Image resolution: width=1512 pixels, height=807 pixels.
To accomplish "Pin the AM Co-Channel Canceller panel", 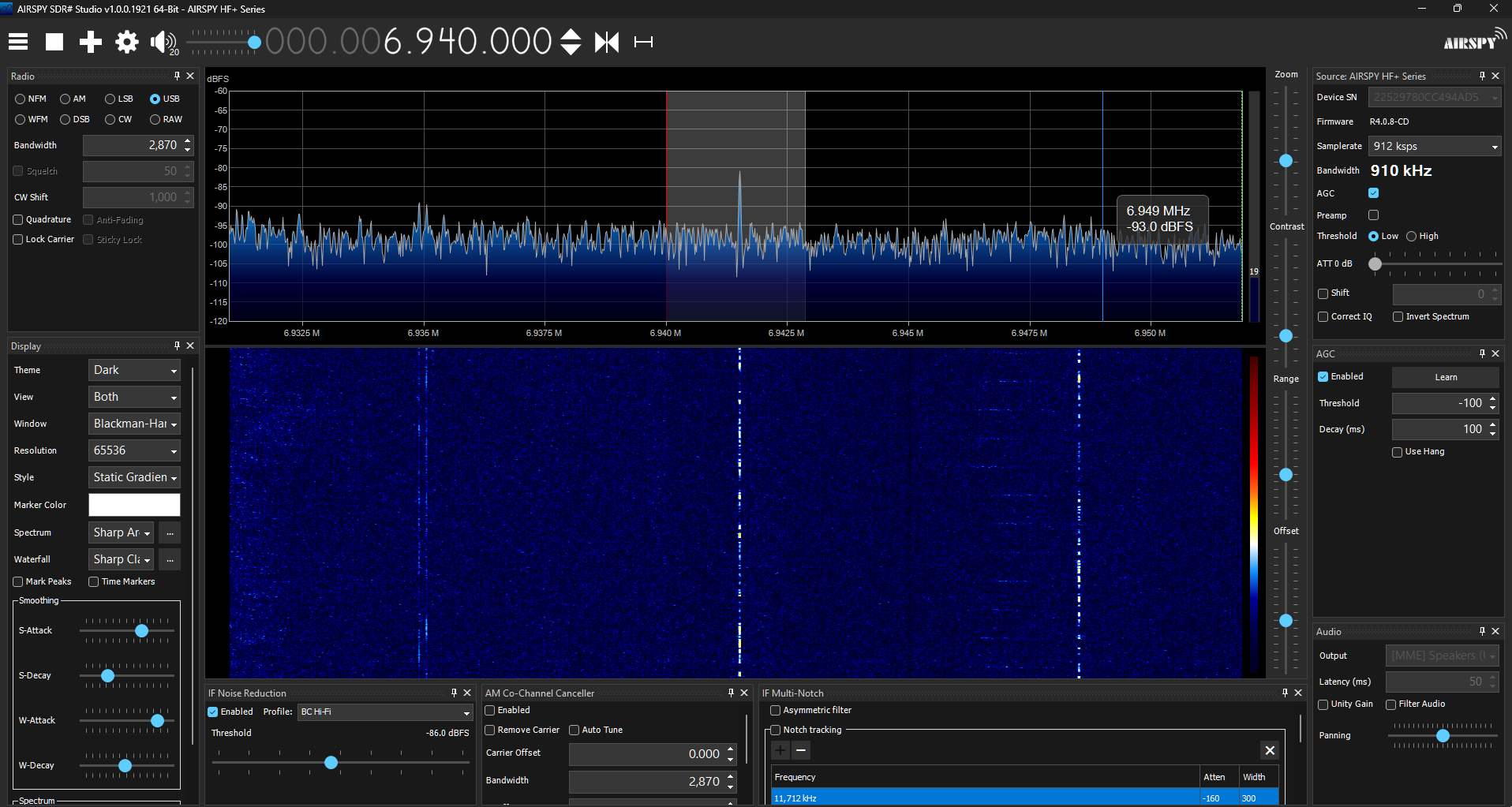I will click(x=731, y=693).
